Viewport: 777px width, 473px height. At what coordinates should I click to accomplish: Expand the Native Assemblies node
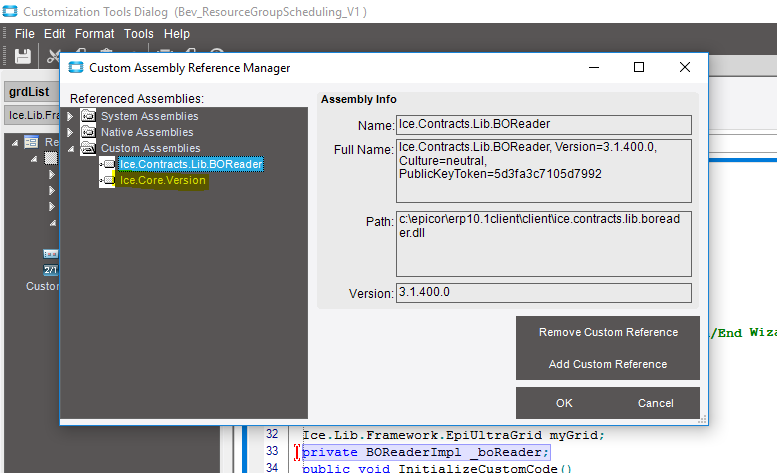70,132
